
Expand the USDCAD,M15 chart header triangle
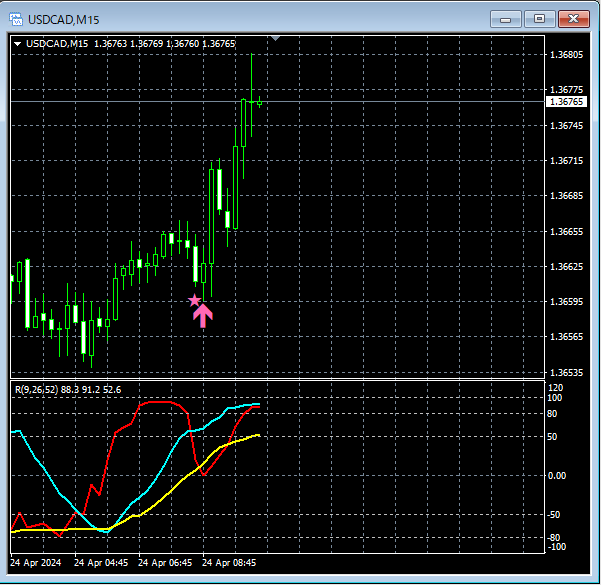pos(17,44)
